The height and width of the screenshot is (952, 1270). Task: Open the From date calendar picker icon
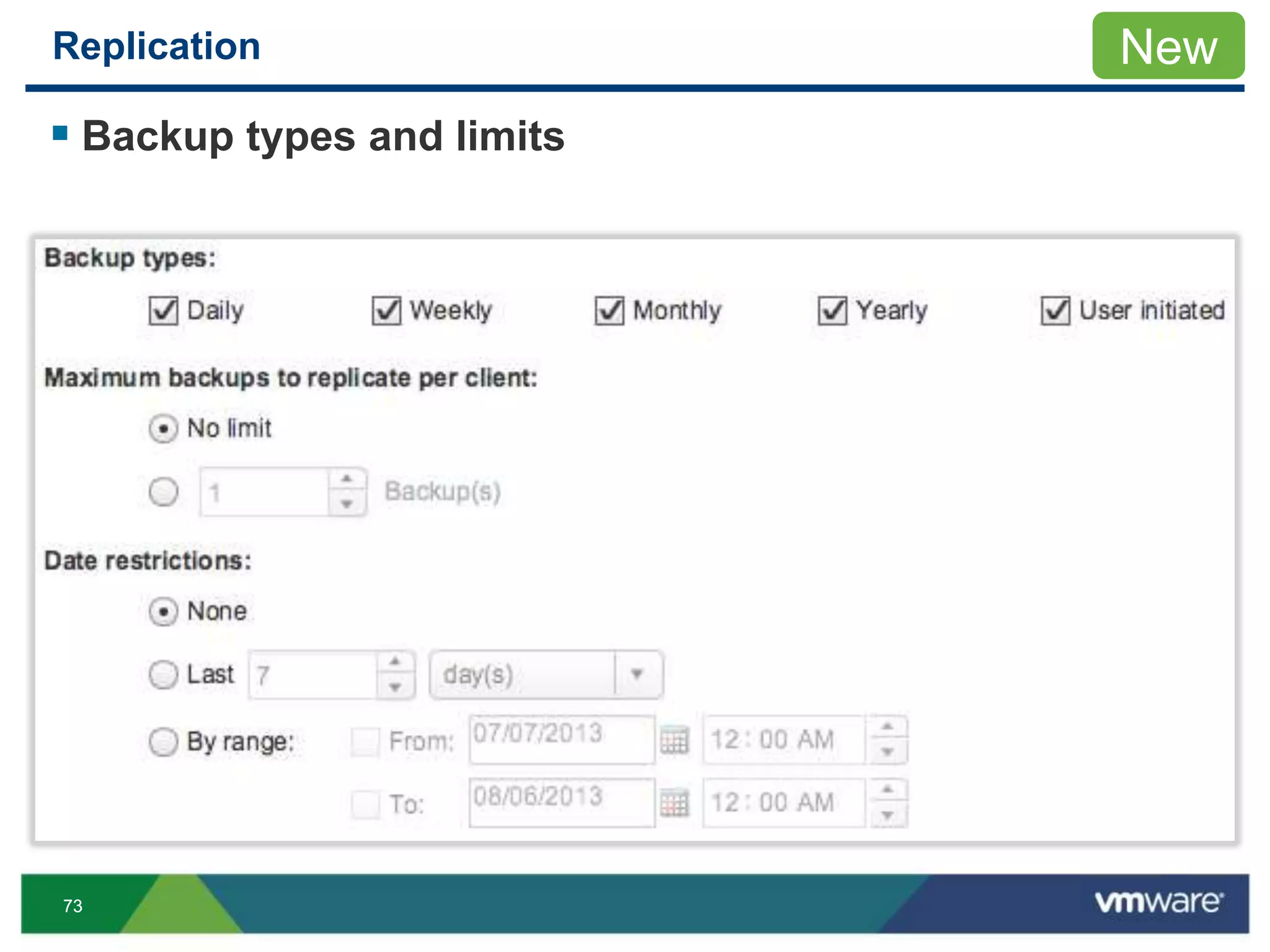pyautogui.click(x=675, y=740)
